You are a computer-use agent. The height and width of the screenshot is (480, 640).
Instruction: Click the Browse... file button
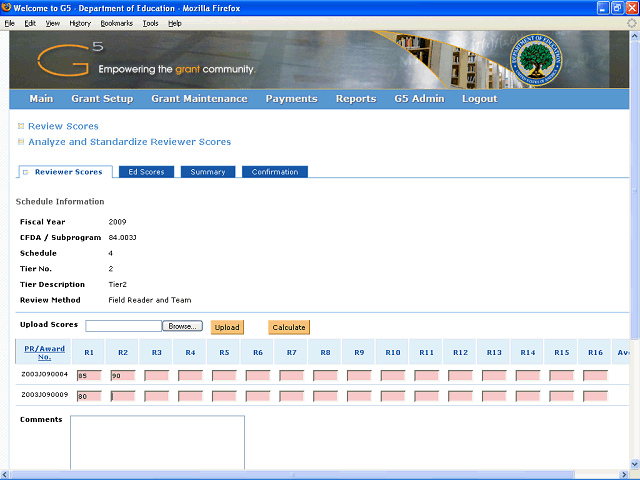[183, 326]
